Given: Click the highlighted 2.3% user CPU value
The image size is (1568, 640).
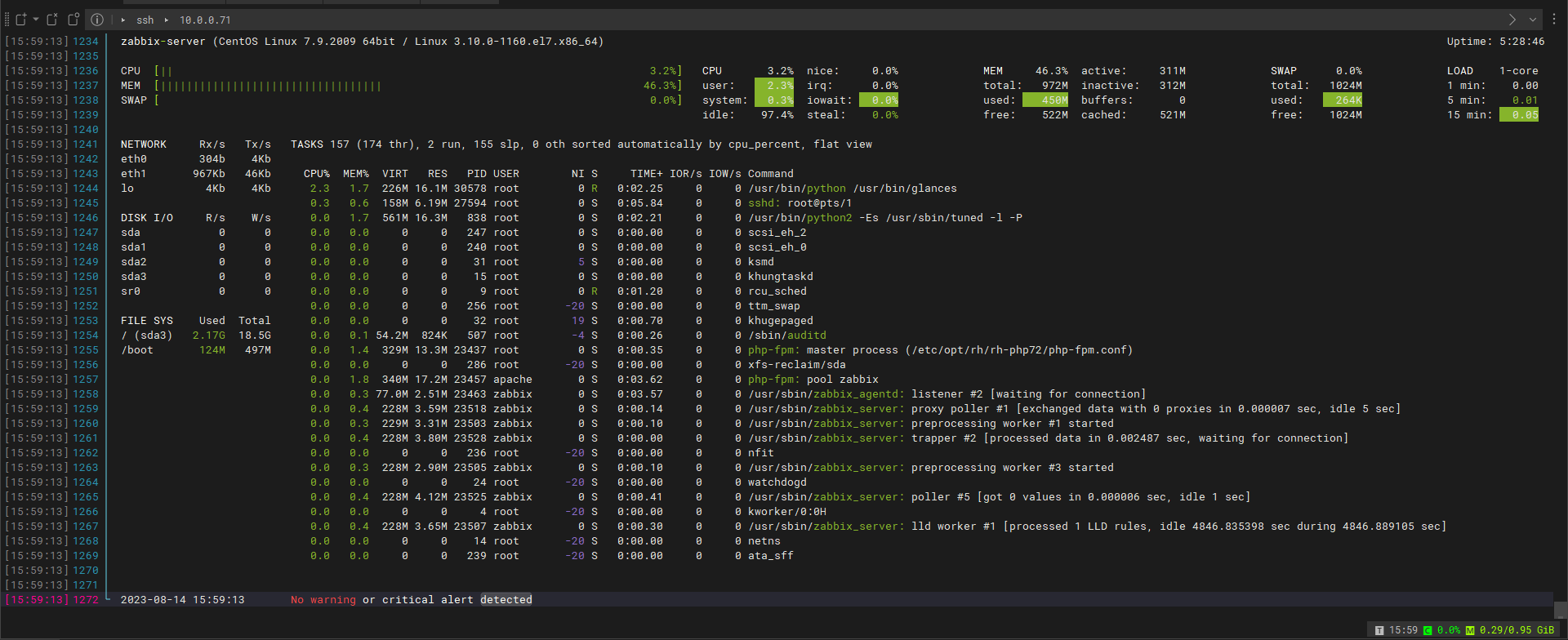Looking at the screenshot, I should click(x=774, y=86).
